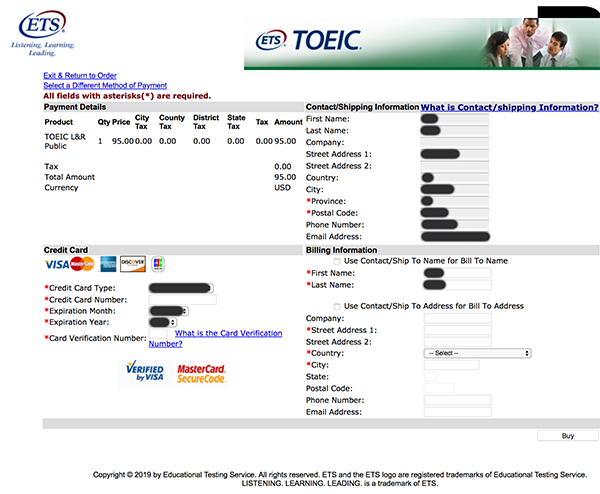Click the shipping Company field
This screenshot has height=494, width=600.
455,143
